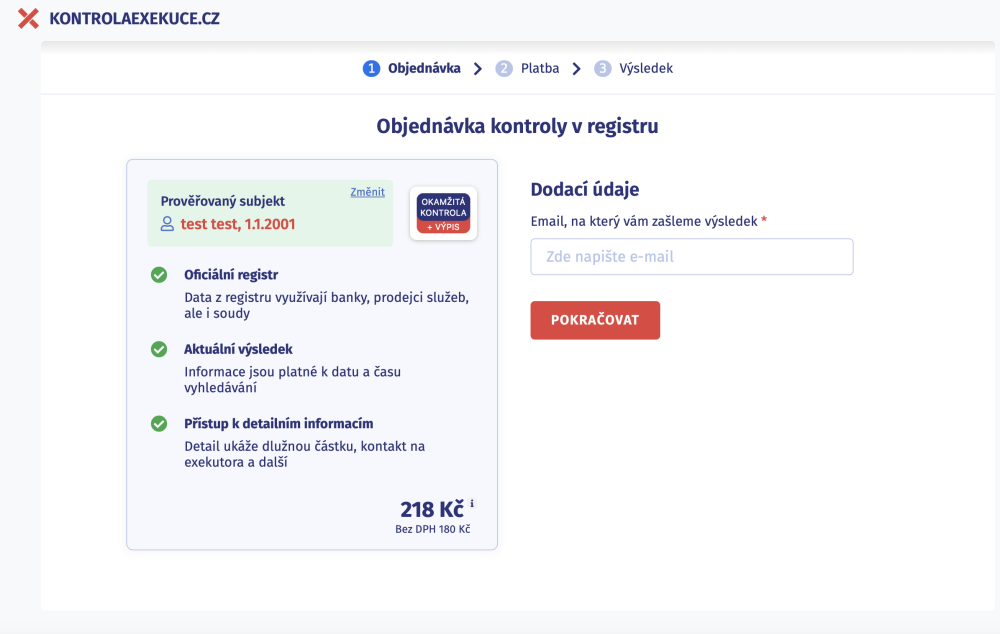Open the KONTROLAEXEKUCE.CZ home link
1000x634 pixels.
pos(134,18)
